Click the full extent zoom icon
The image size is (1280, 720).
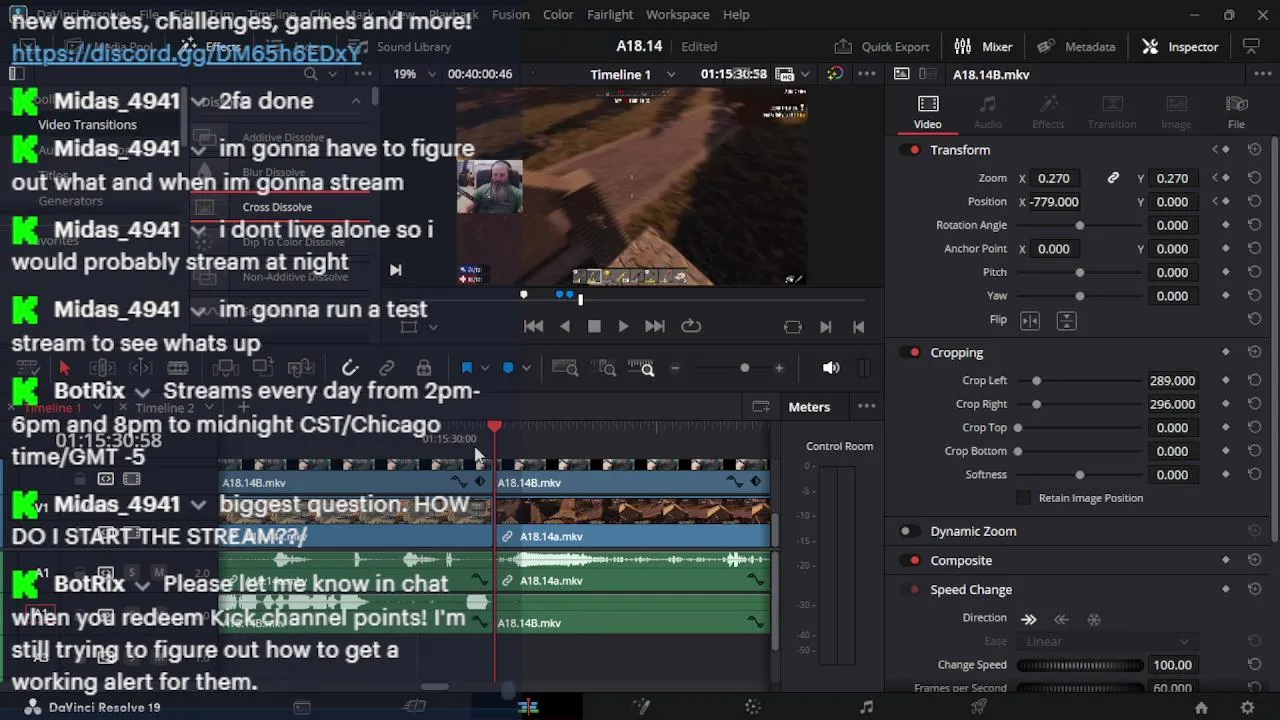tap(565, 368)
